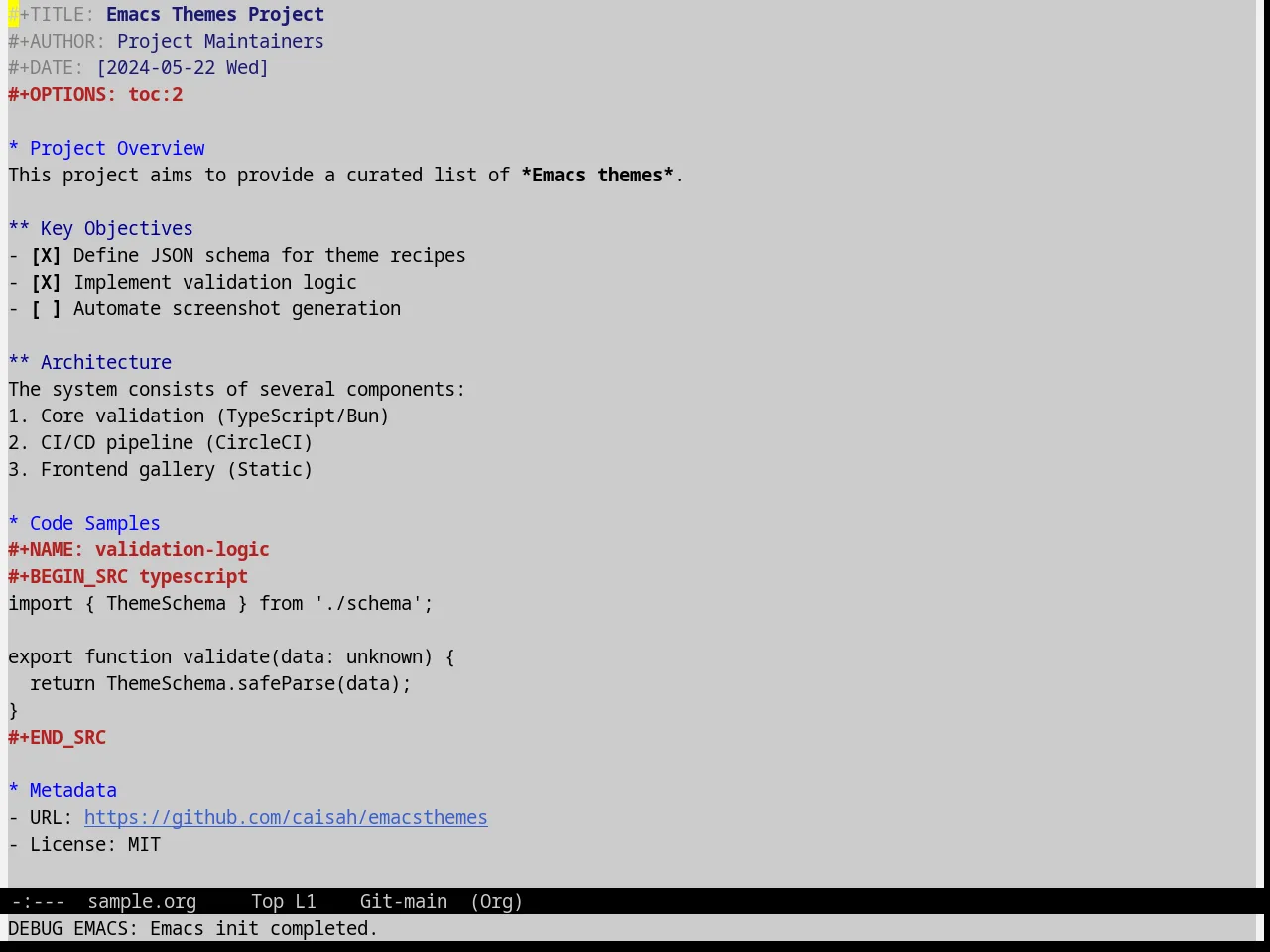The height and width of the screenshot is (952, 1270).
Task: Click 'The system consists of several components' line
Action: [x=236, y=390]
